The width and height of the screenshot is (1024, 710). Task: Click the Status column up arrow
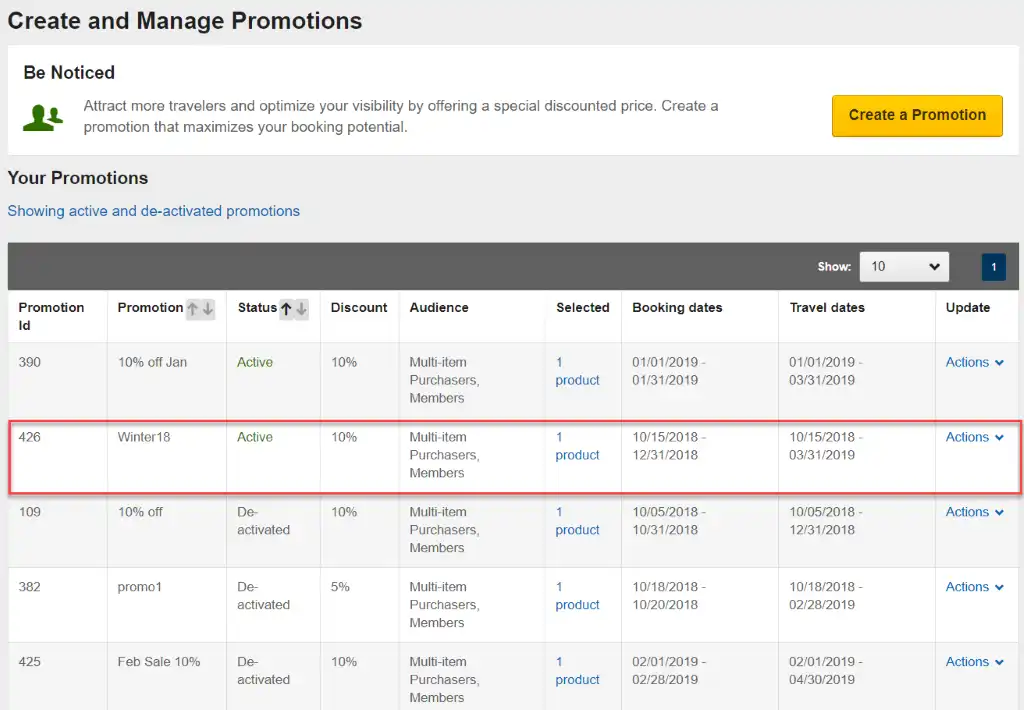(286, 309)
